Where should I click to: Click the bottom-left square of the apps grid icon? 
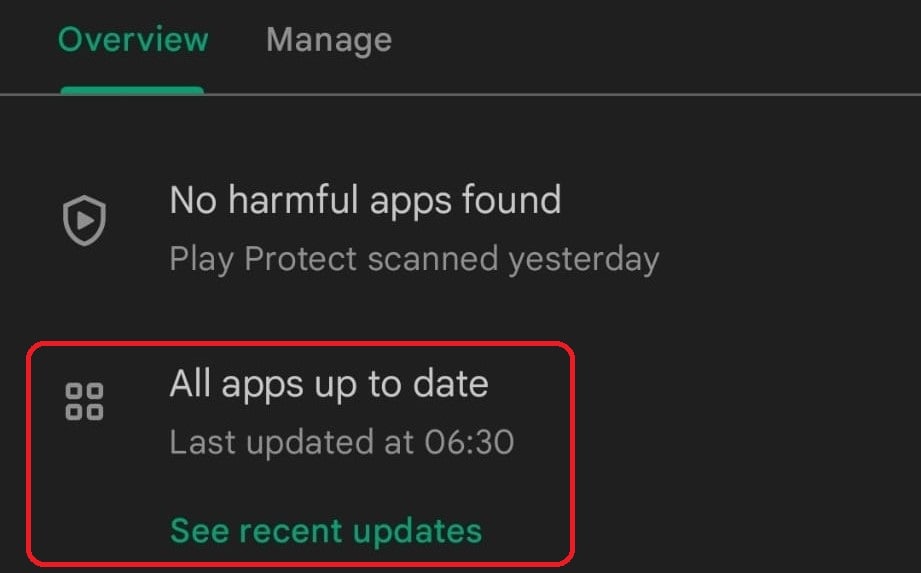pos(74,412)
